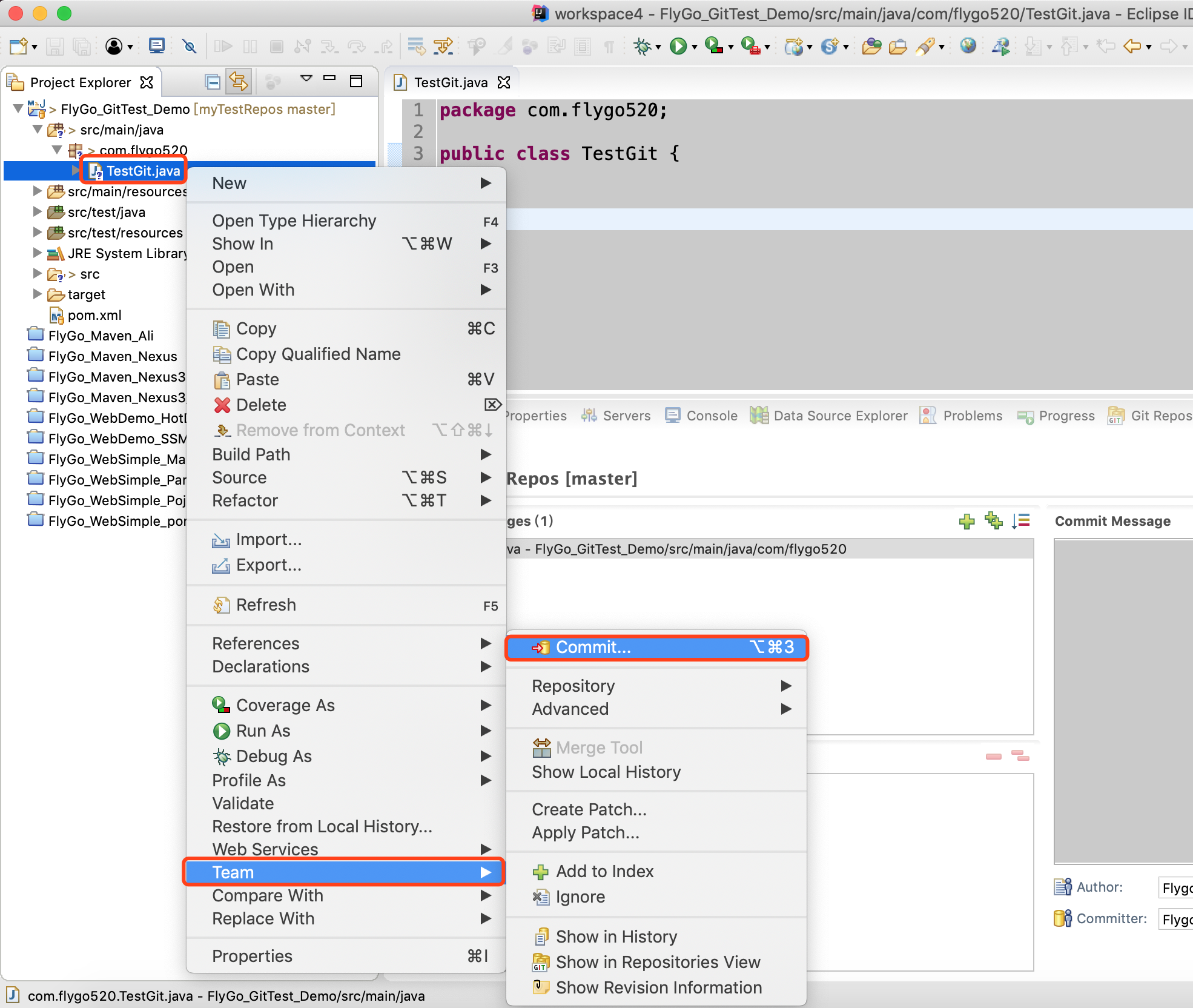Image resolution: width=1193 pixels, height=1008 pixels.
Task: Toggle Show Whitespace Characters pilcrow button
Action: [609, 47]
